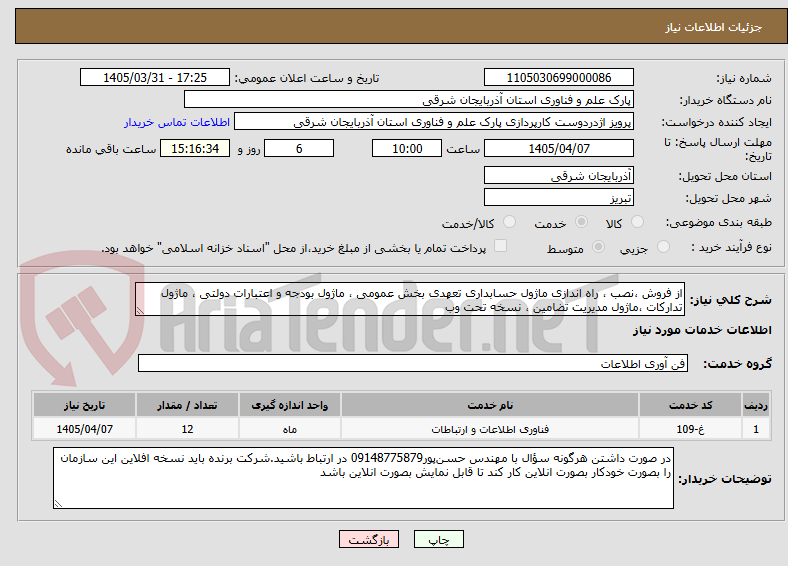This screenshot has width=788, height=566.
Task: Click the buyer organization name field
Action: pyautogui.click(x=409, y=100)
